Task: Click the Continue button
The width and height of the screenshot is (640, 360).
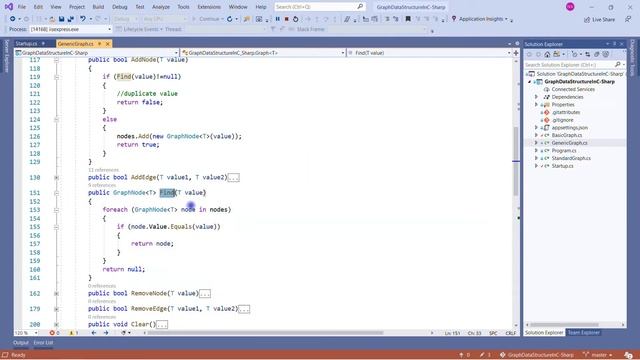Action: [x=208, y=19]
